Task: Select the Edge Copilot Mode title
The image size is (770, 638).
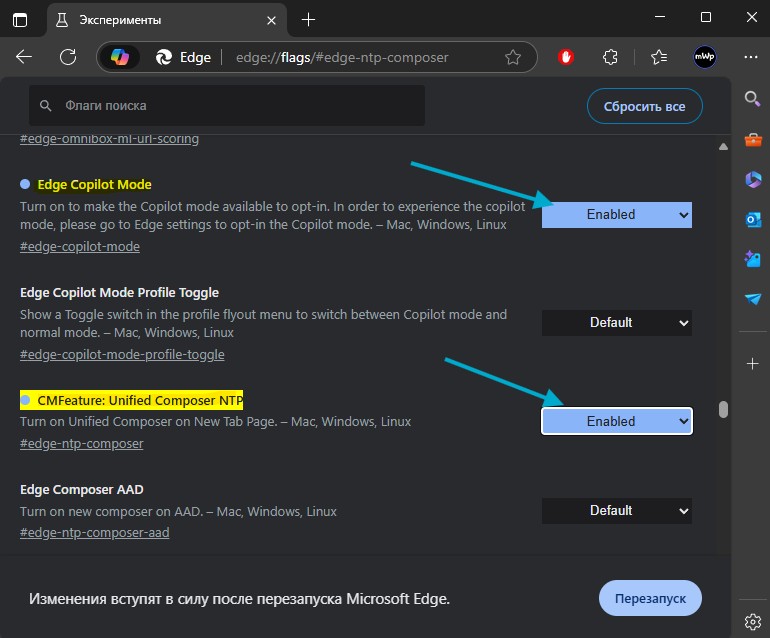Action: 94,185
